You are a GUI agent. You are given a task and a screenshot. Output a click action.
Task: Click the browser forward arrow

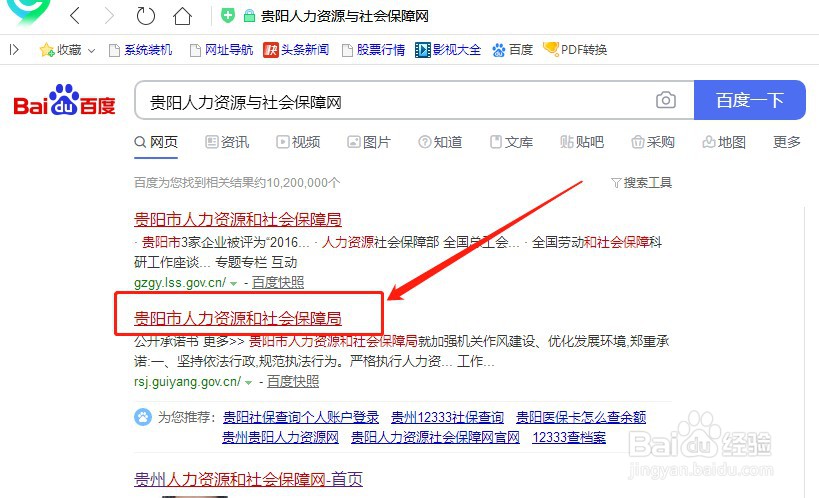click(109, 16)
